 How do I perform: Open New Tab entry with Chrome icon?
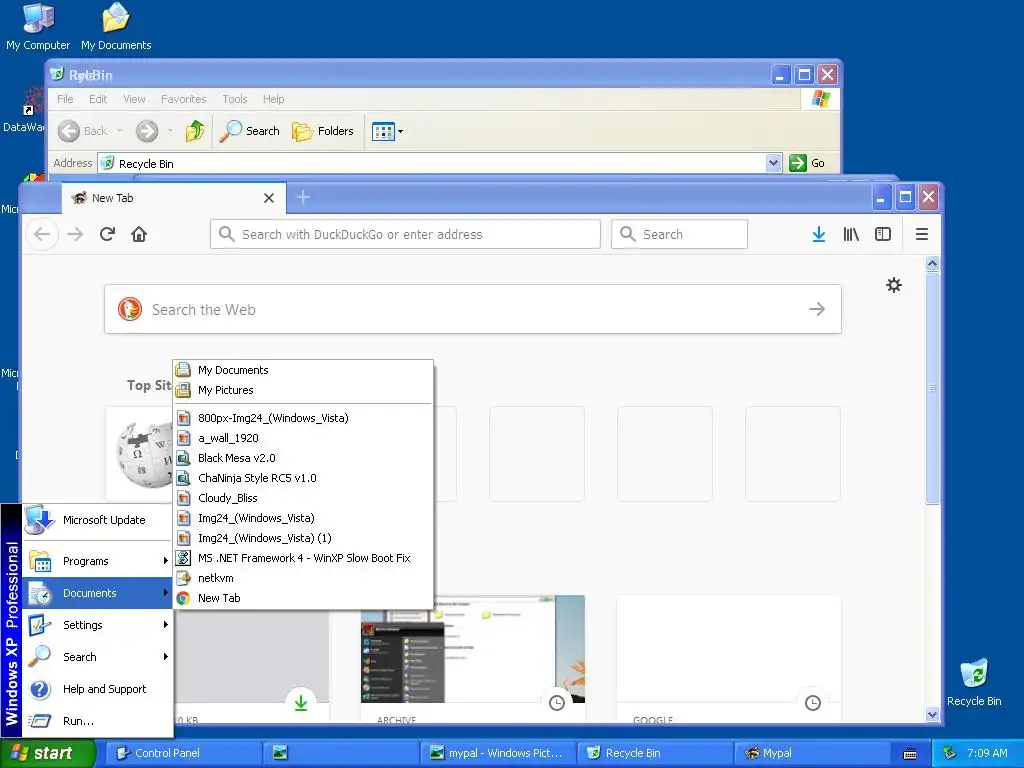click(x=303, y=598)
